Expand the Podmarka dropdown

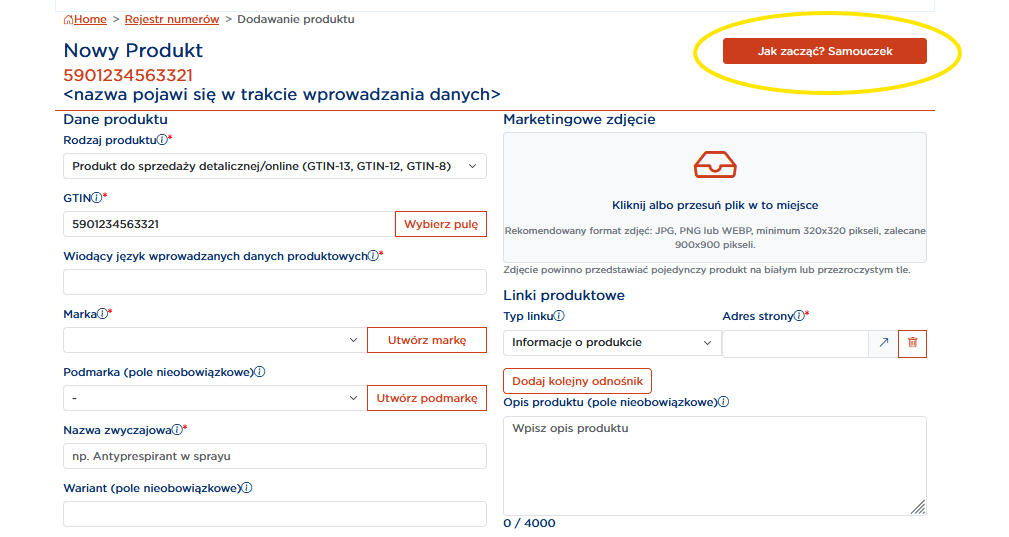click(x=214, y=398)
